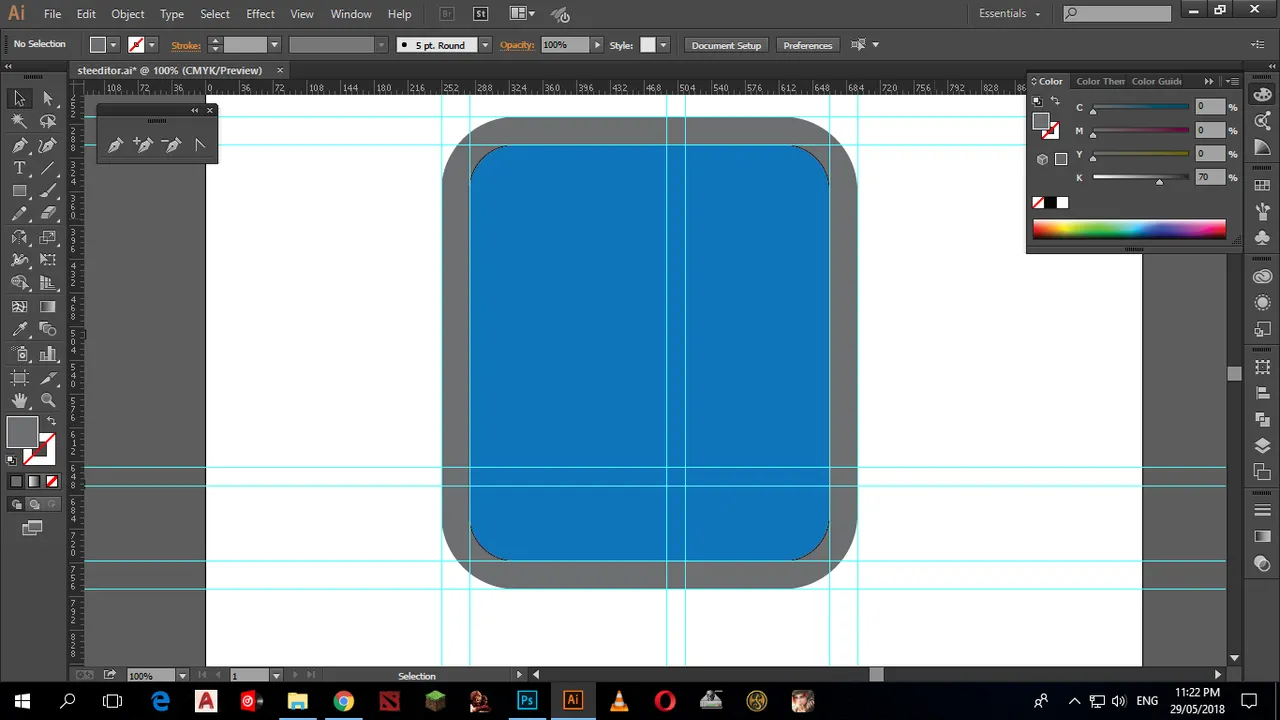
Task: Open the arrange documents dropdown
Action: [x=522, y=14]
